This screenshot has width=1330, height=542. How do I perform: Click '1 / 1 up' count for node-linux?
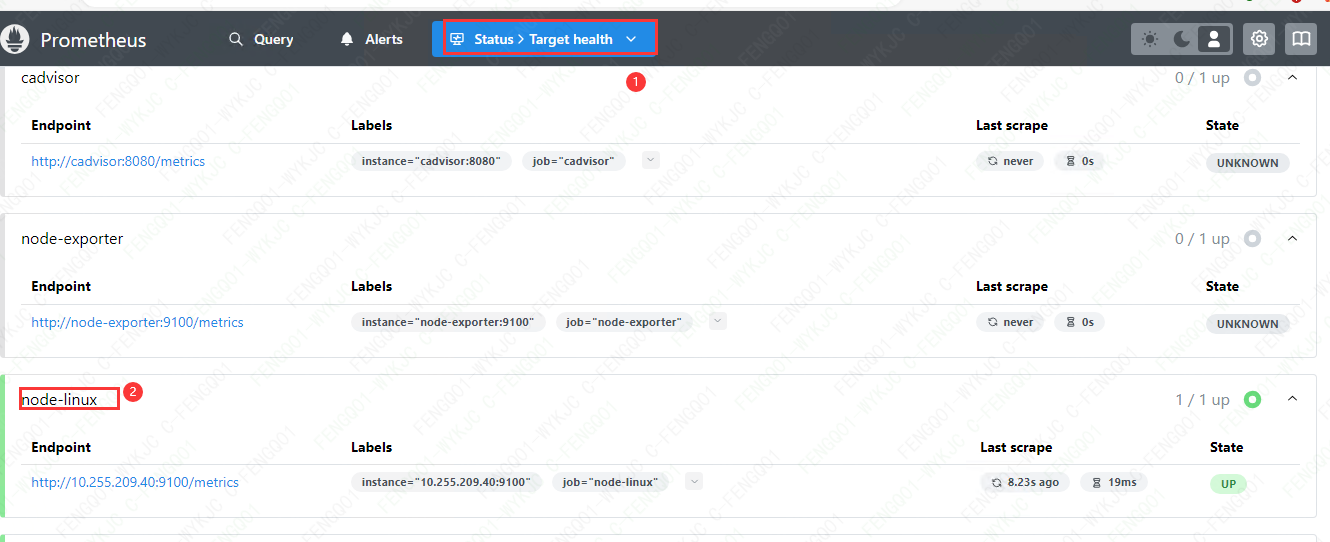click(1202, 399)
